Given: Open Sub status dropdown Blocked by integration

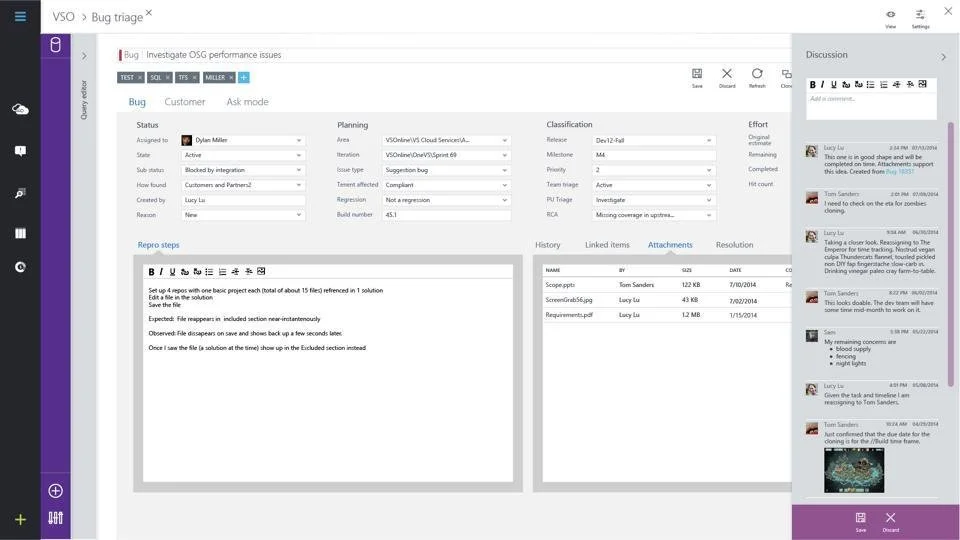Looking at the screenshot, I should [242, 170].
